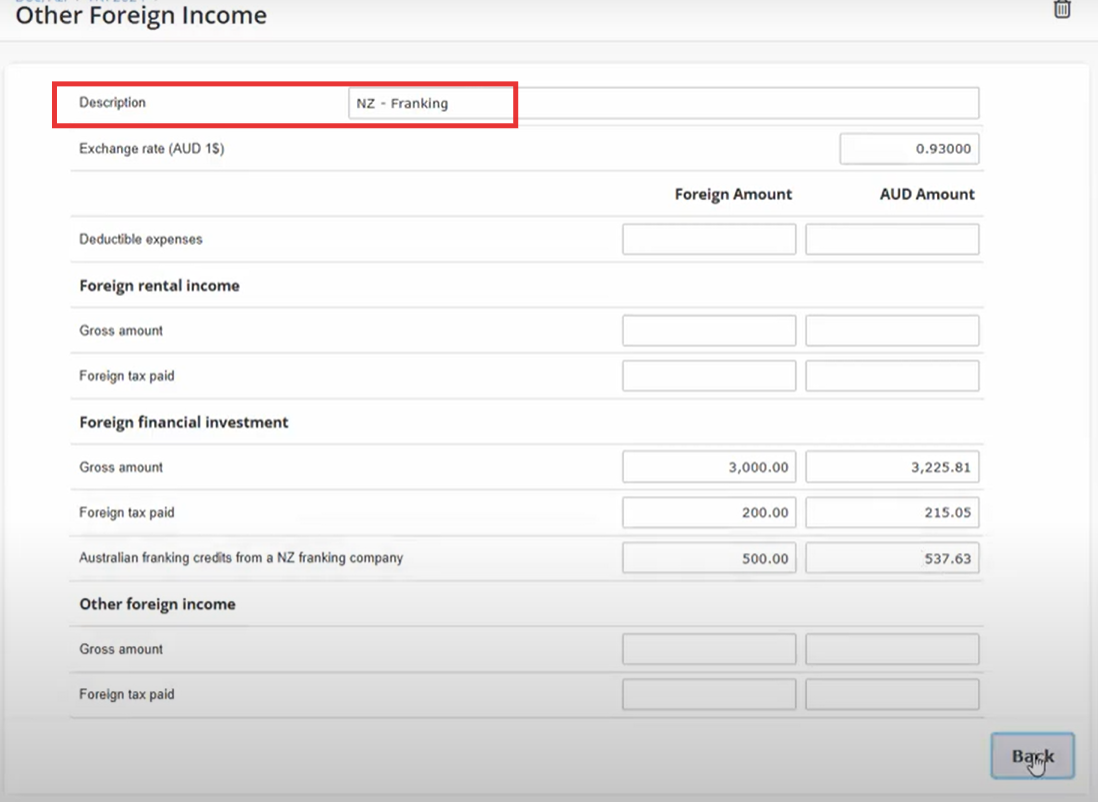Click the Description label
1098x802 pixels.
click(x=112, y=103)
